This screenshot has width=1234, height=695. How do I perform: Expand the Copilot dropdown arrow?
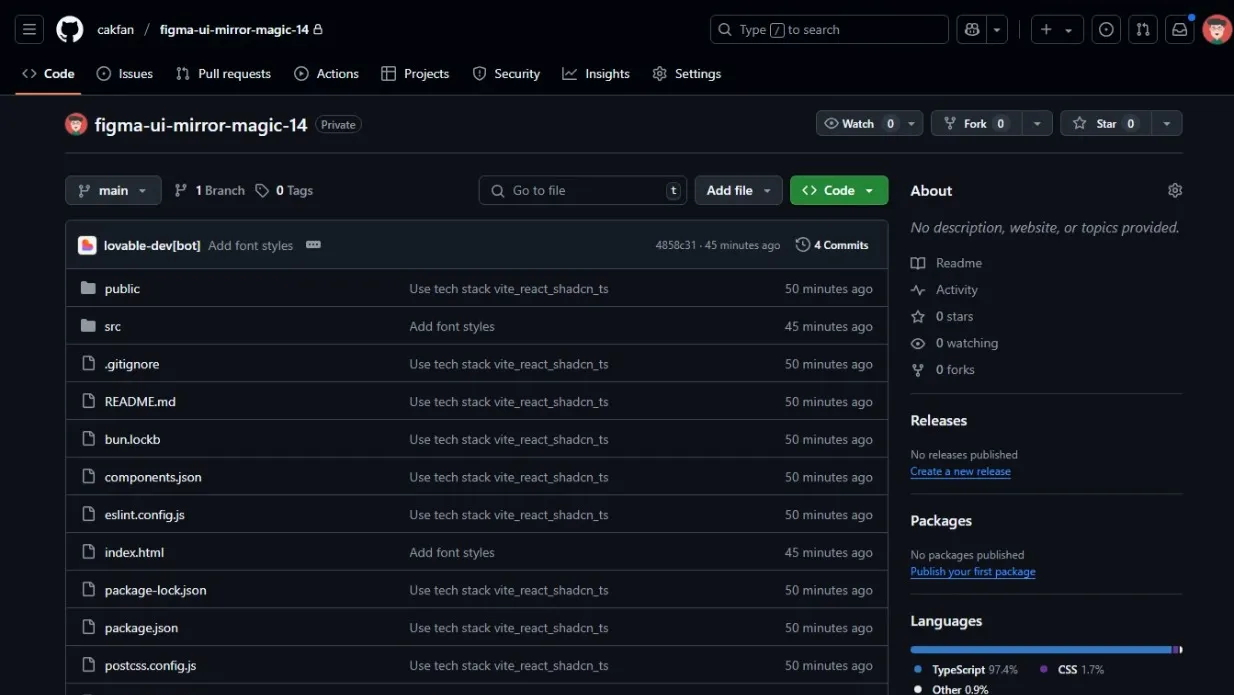point(997,30)
